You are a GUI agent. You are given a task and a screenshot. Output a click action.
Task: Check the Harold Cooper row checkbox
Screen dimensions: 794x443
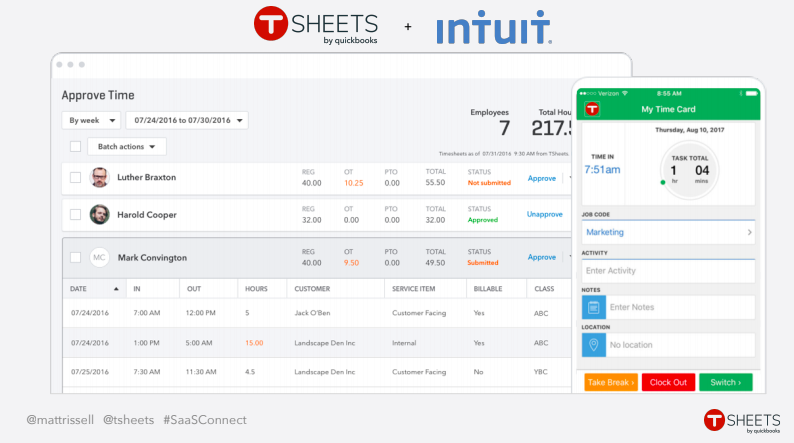coord(75,215)
